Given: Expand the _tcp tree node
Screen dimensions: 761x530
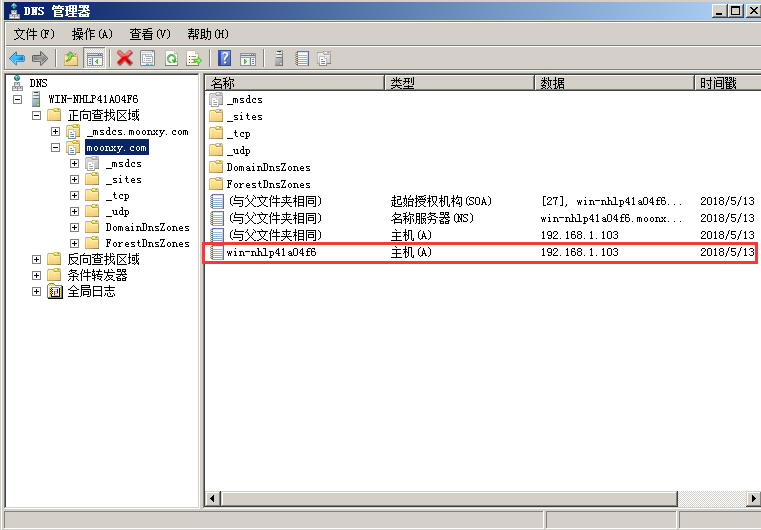Looking at the screenshot, I should (x=74, y=196).
